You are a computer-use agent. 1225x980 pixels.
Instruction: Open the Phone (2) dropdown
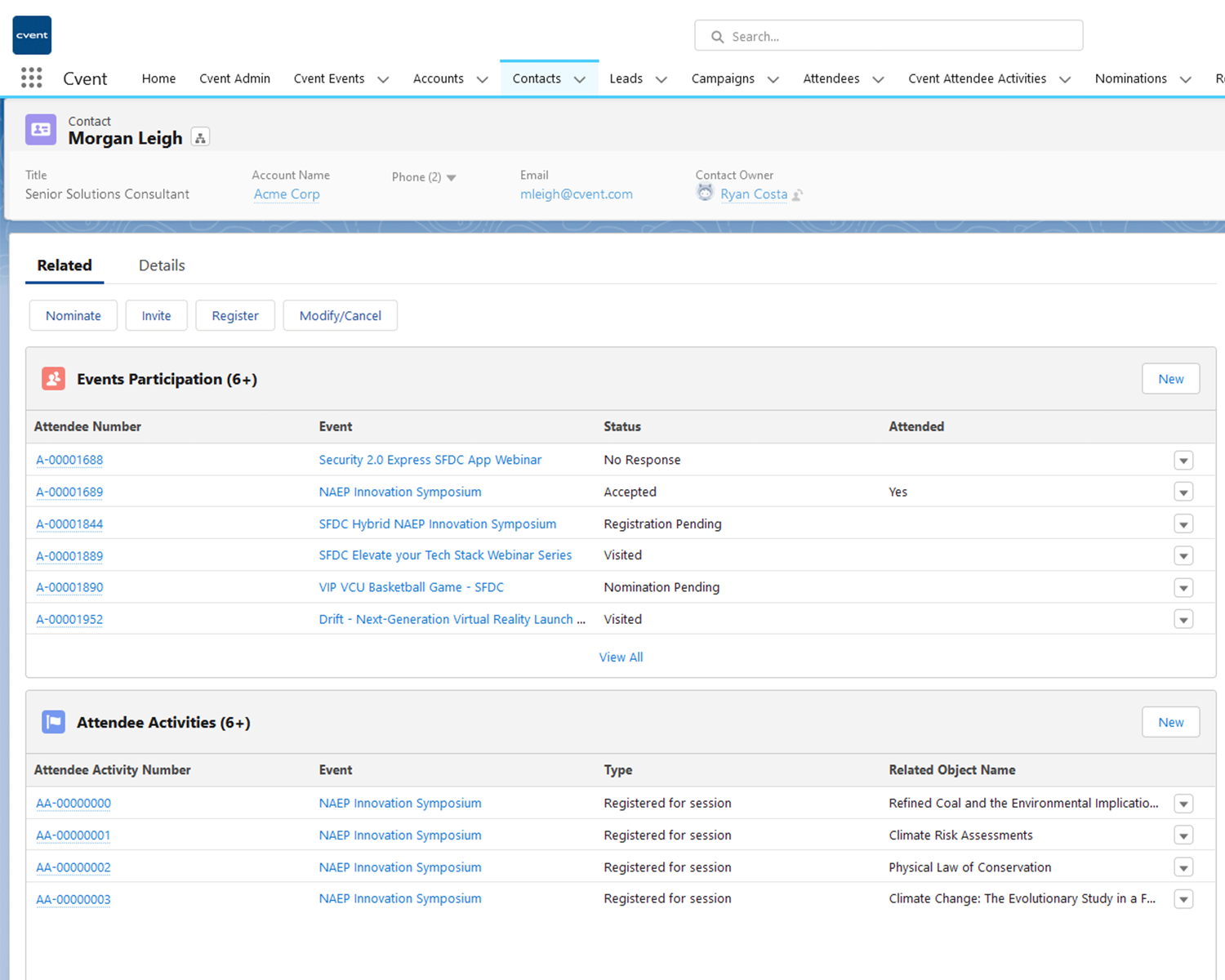(452, 176)
